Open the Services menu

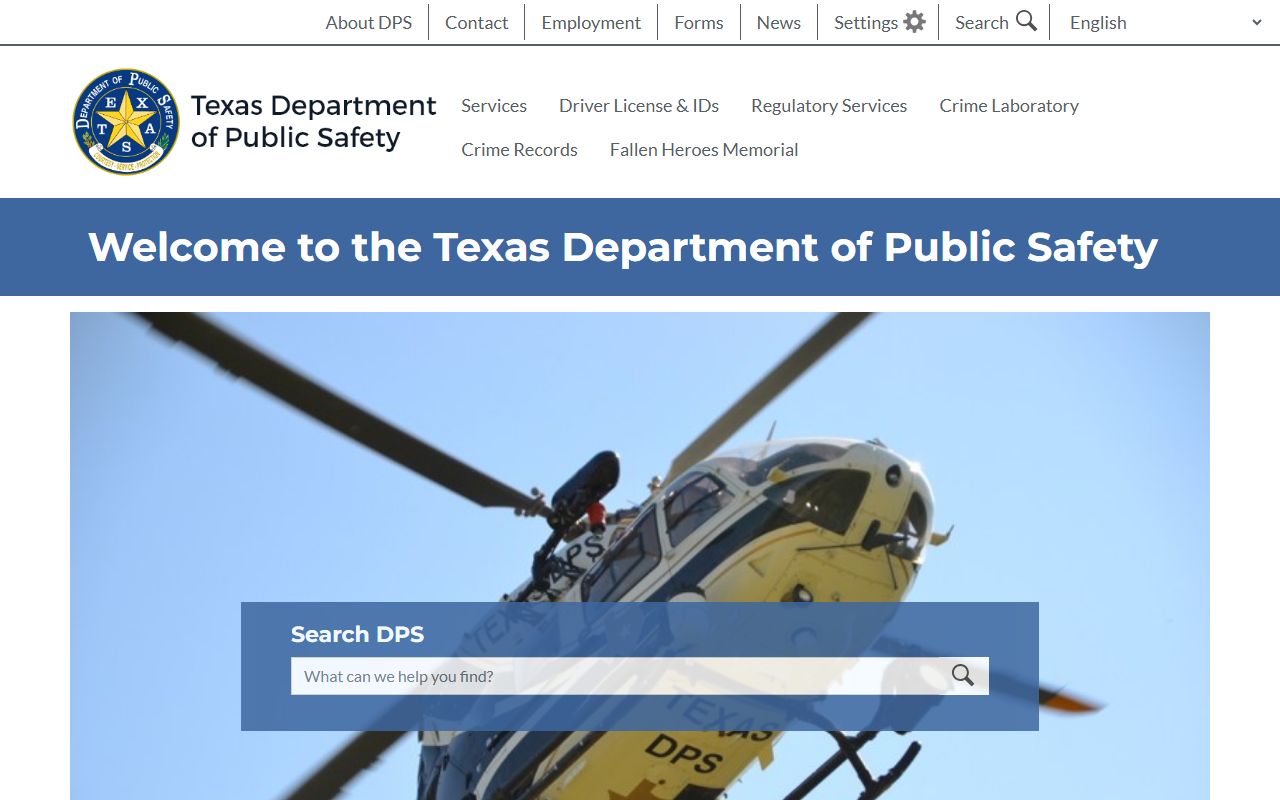tap(494, 106)
